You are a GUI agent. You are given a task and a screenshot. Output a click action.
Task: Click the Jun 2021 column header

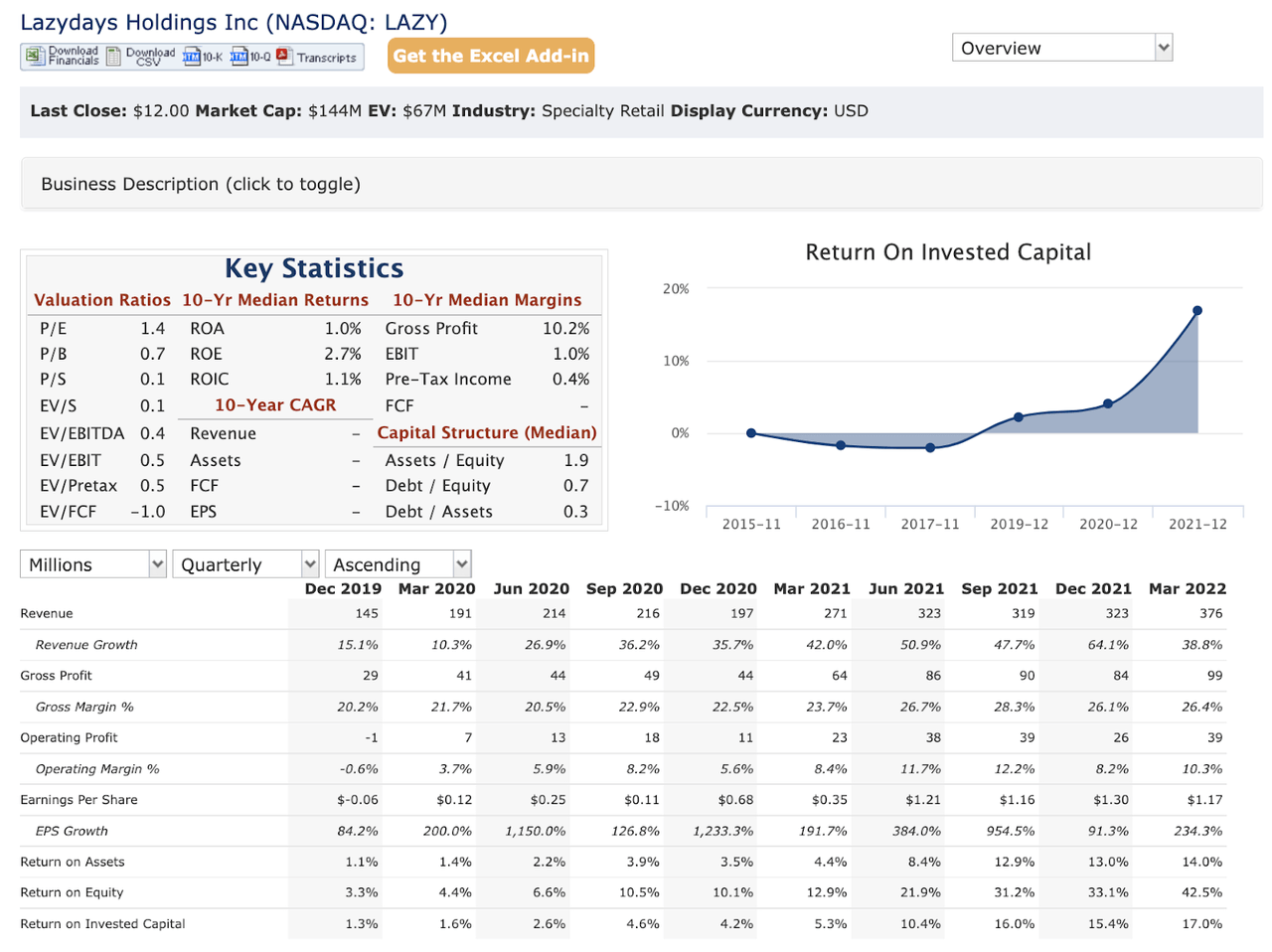[x=905, y=588]
